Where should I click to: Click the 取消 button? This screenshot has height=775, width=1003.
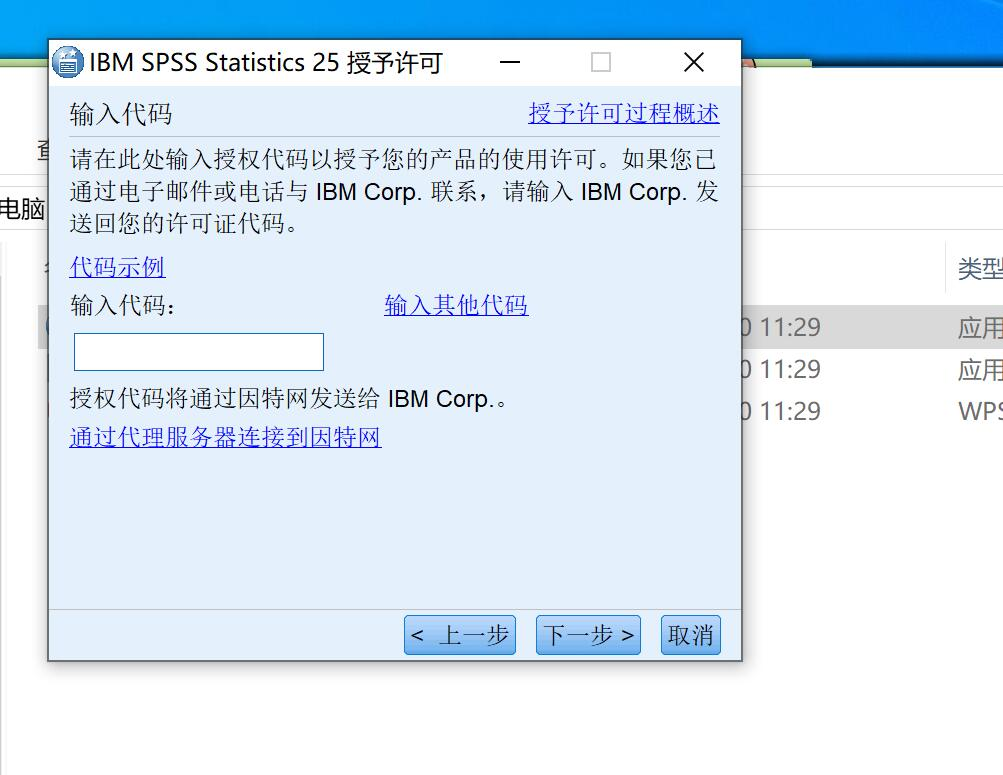pos(691,635)
